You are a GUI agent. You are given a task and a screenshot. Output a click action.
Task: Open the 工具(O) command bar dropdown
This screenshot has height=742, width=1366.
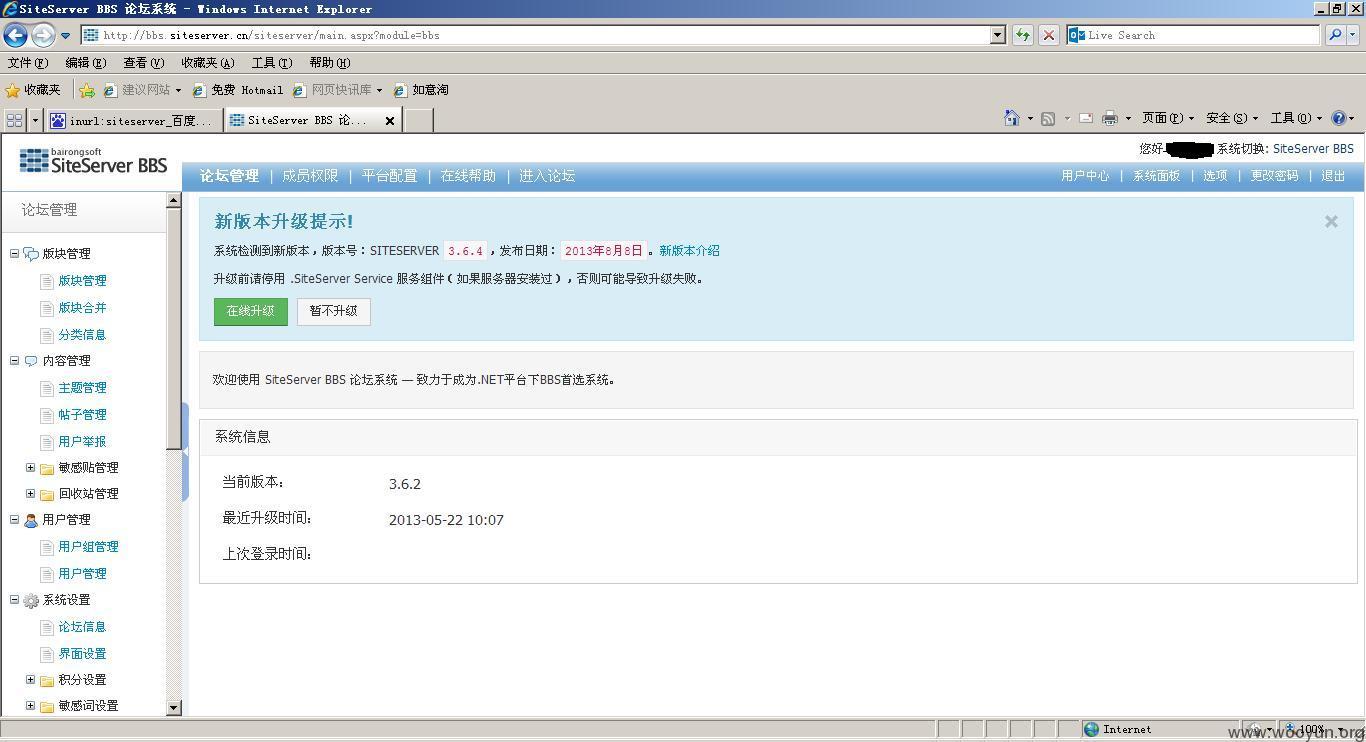point(1296,118)
